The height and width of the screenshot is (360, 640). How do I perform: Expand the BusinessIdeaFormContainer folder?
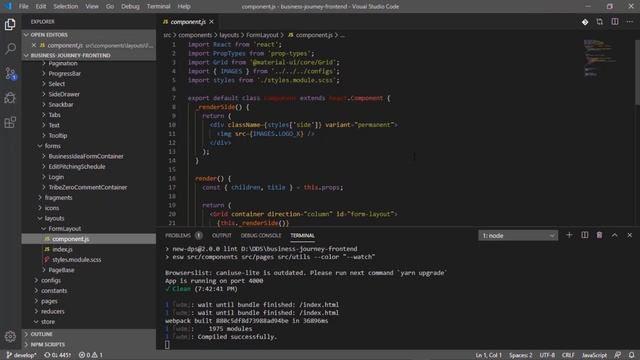(86, 156)
